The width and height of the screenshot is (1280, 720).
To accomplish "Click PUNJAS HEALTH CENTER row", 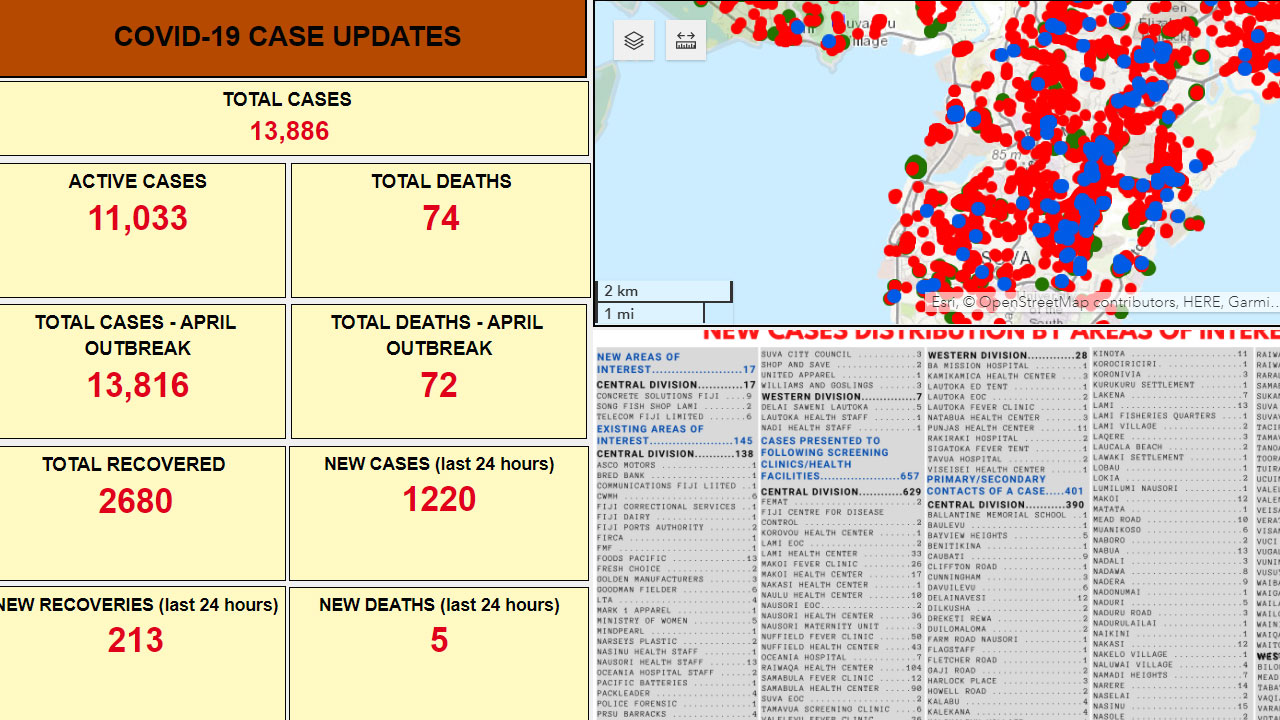I will click(x=1007, y=428).
